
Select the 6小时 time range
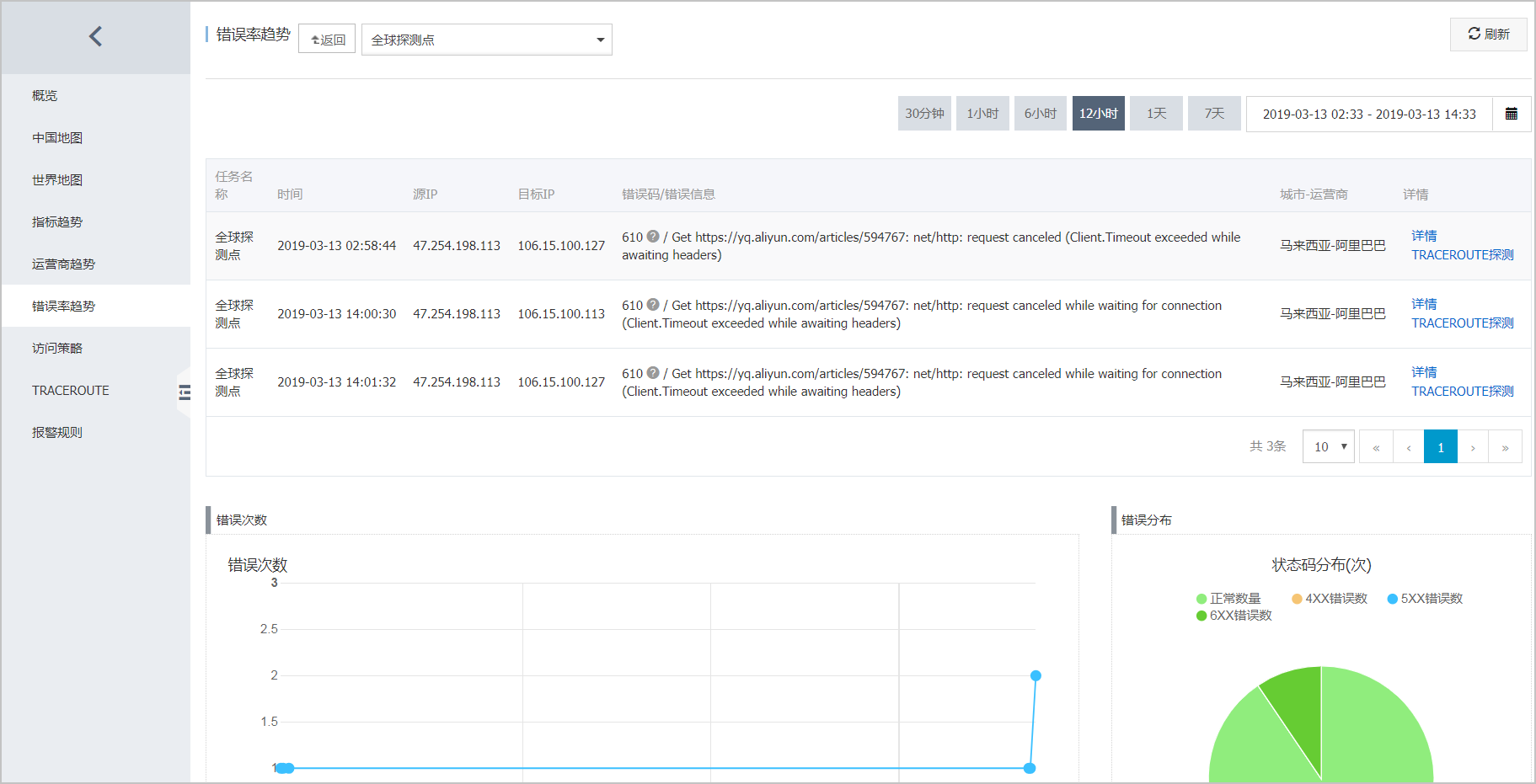coord(1041,114)
